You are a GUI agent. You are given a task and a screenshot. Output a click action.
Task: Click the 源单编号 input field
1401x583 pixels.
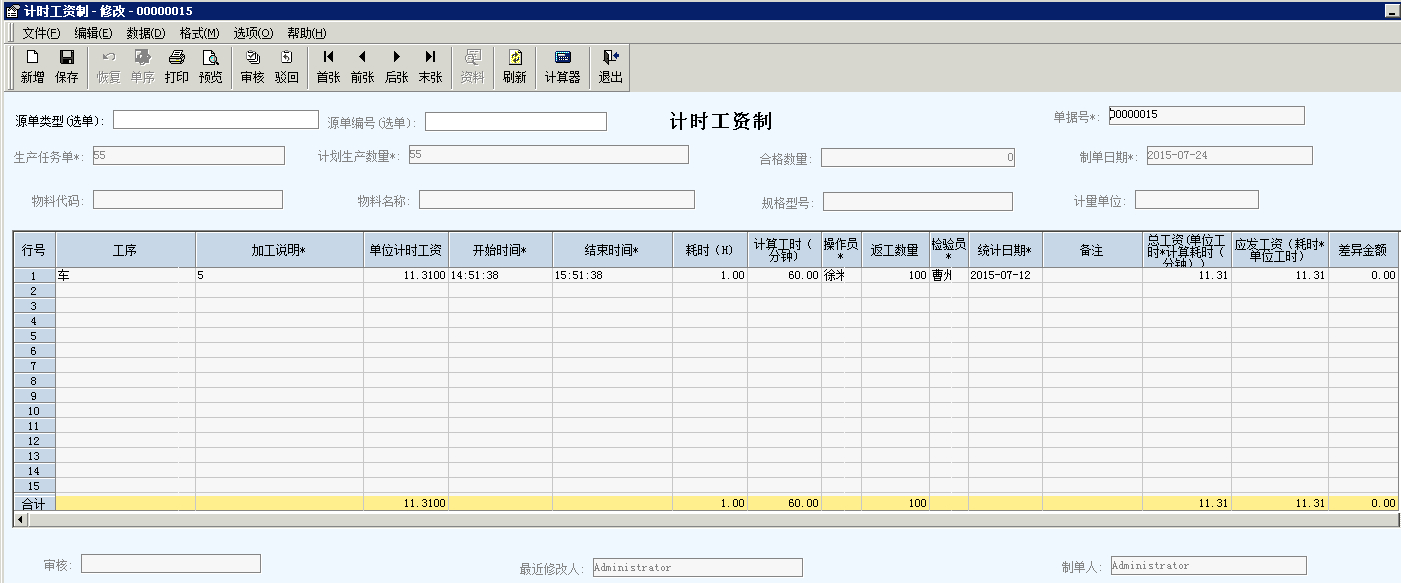tap(516, 122)
